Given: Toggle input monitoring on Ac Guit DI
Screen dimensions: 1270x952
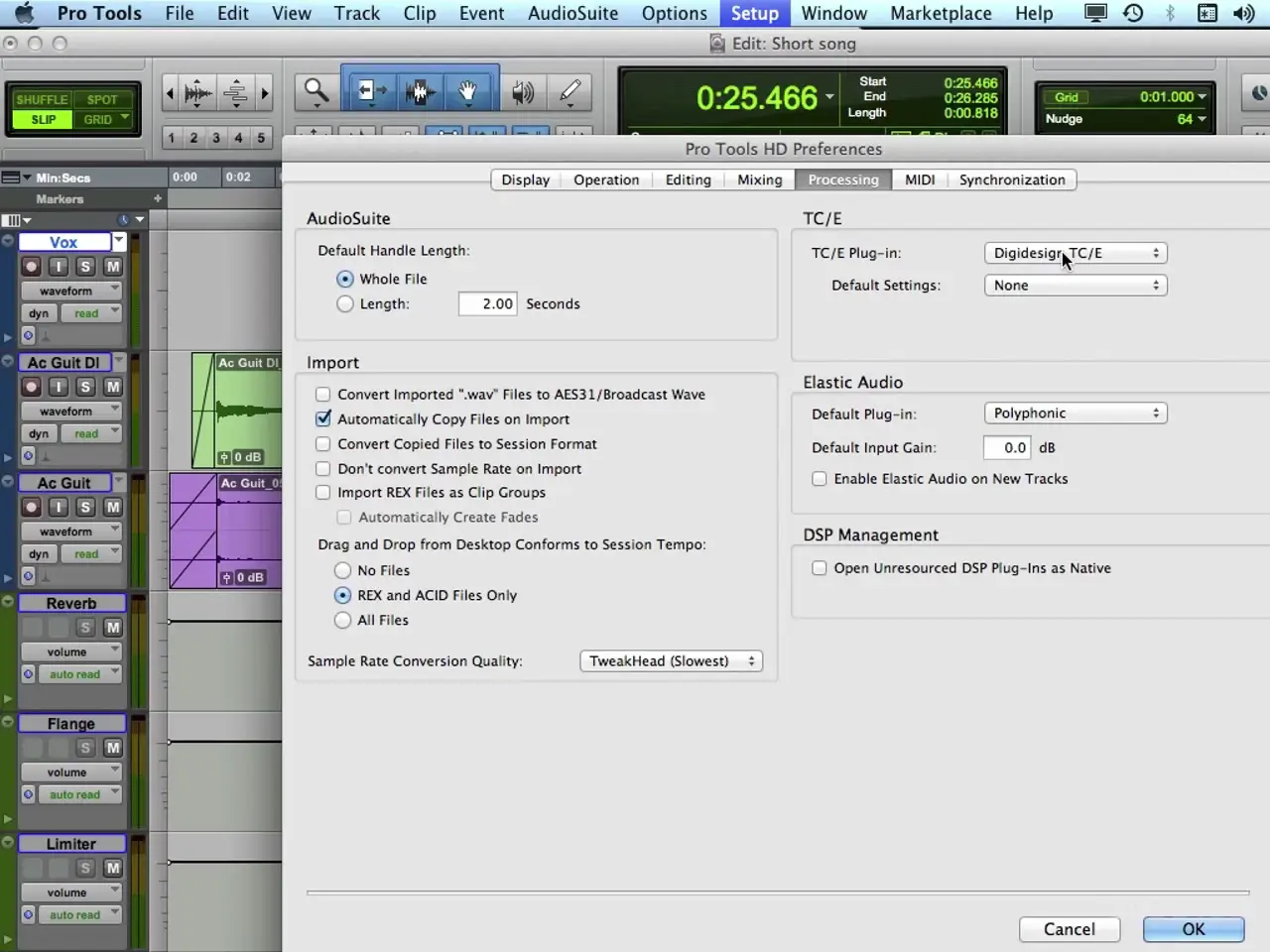Looking at the screenshot, I should coord(59,387).
